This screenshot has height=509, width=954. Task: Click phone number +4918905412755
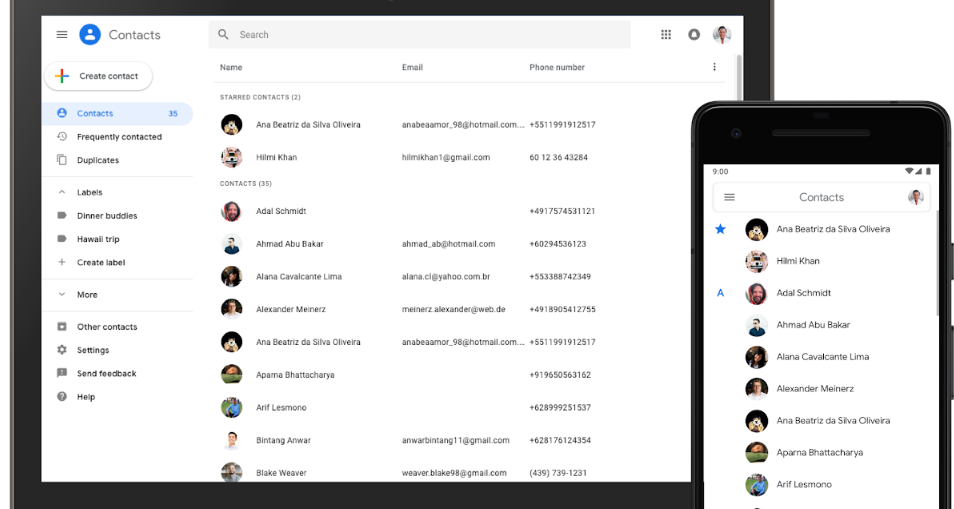coord(562,310)
